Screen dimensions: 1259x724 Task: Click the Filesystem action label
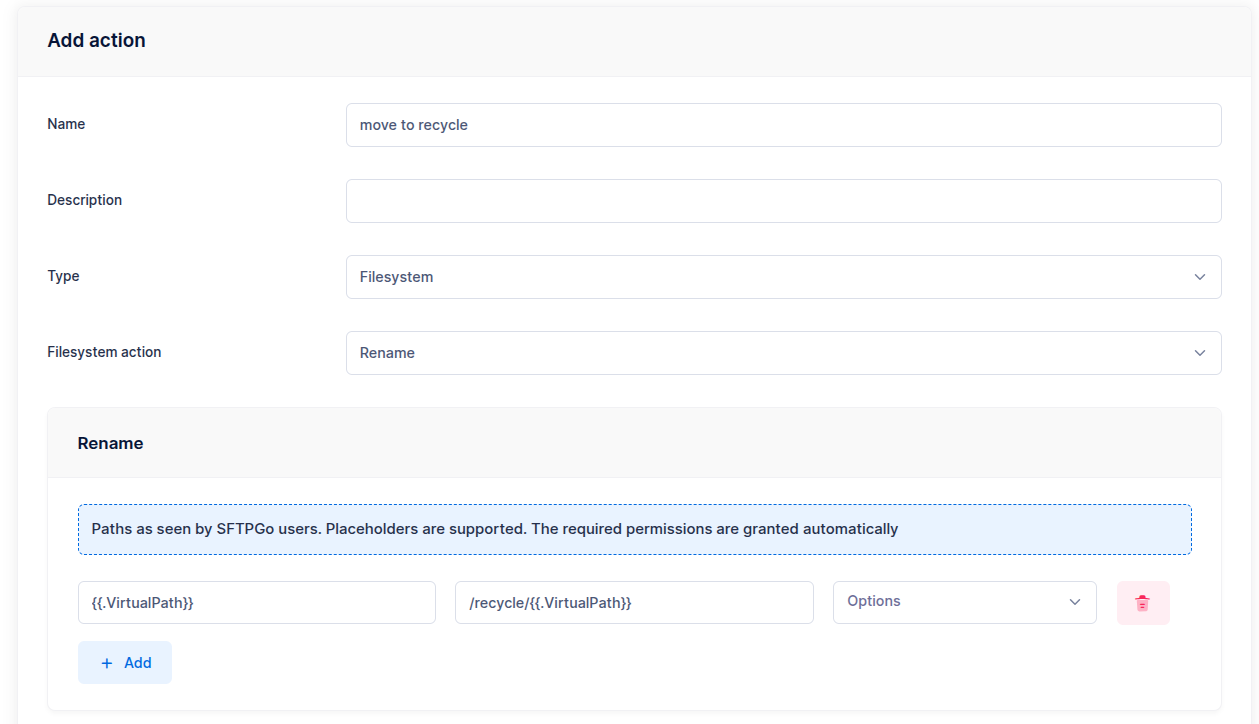pyautogui.click(x=104, y=352)
